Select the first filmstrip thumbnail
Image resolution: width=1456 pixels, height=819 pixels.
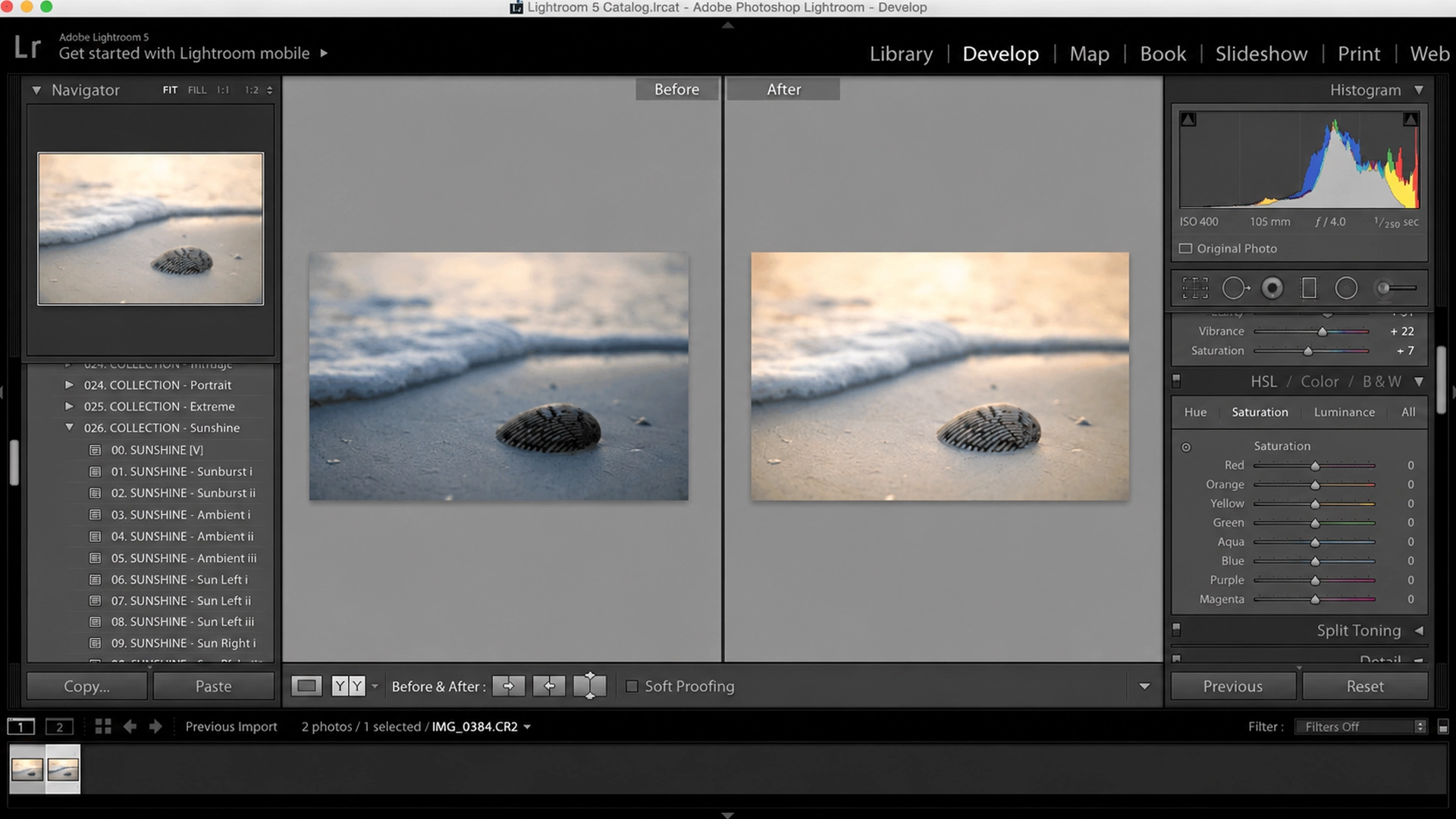(x=27, y=769)
